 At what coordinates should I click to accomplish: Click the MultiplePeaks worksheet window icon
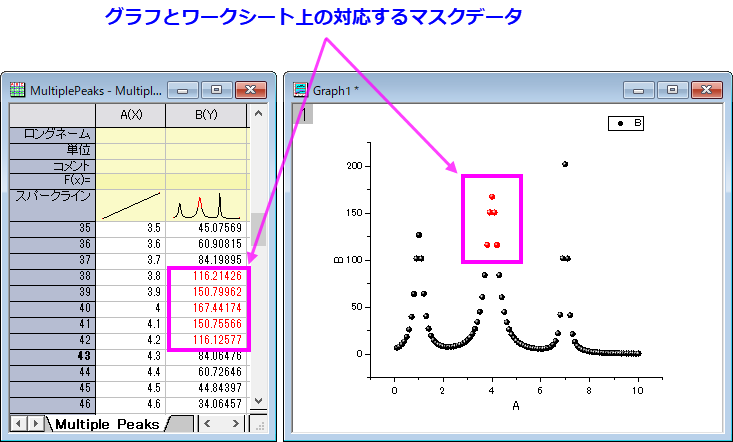click(x=17, y=89)
